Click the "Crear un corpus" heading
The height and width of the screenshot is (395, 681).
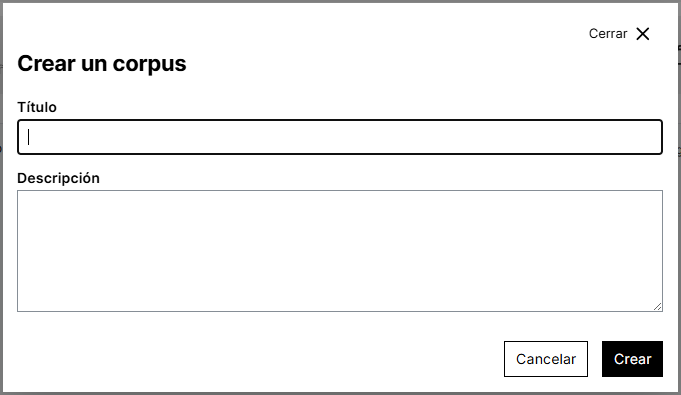(x=102, y=64)
